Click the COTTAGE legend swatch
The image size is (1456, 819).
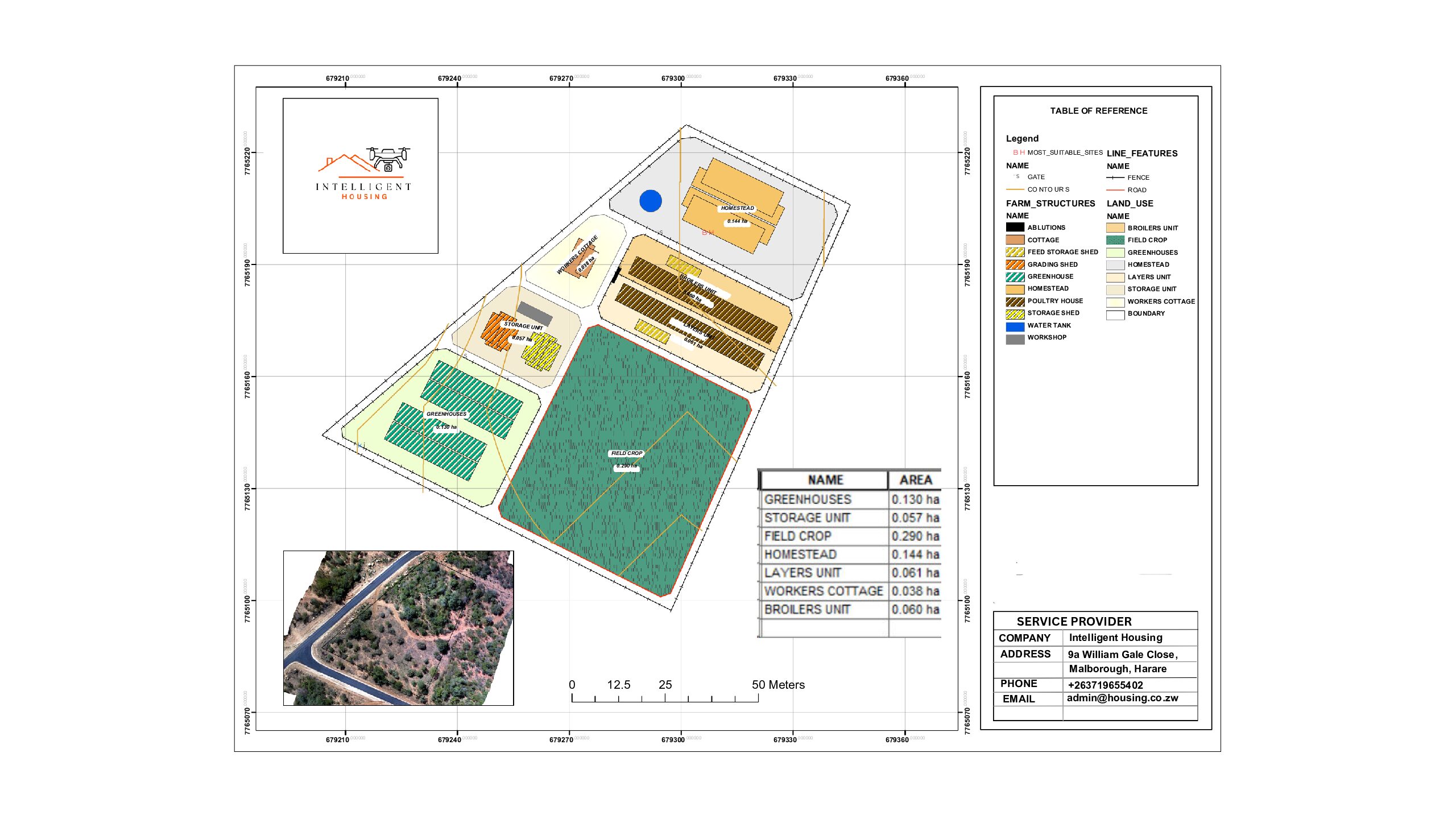[1015, 239]
